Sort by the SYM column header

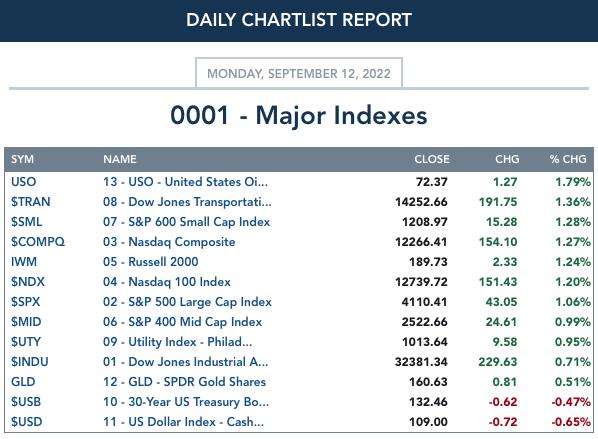point(22,159)
